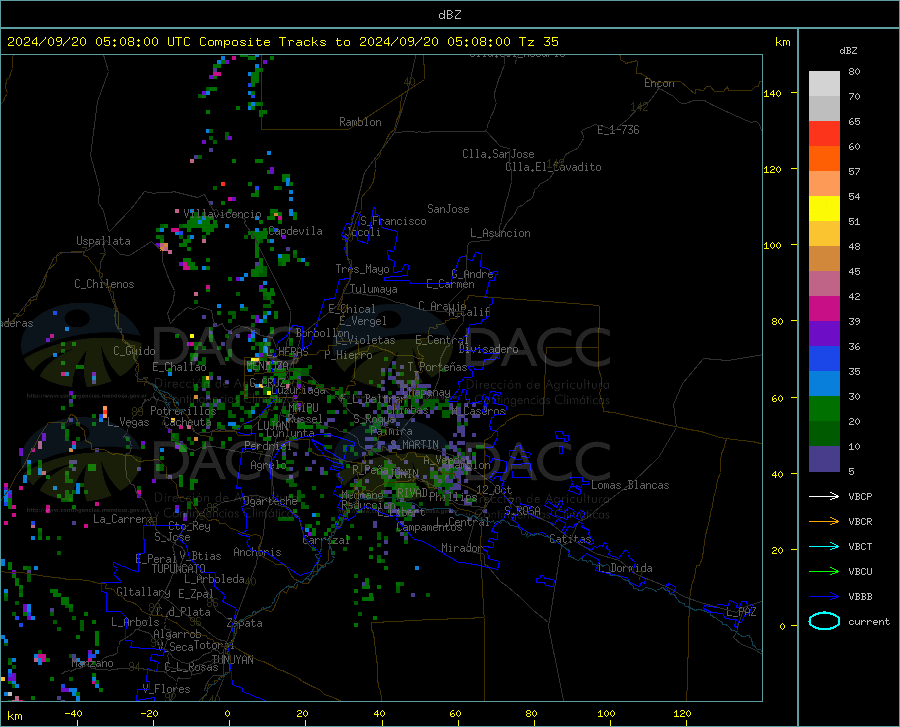Click the Capdevila place label
Image resolution: width=900 pixels, height=727 pixels.
(295, 231)
